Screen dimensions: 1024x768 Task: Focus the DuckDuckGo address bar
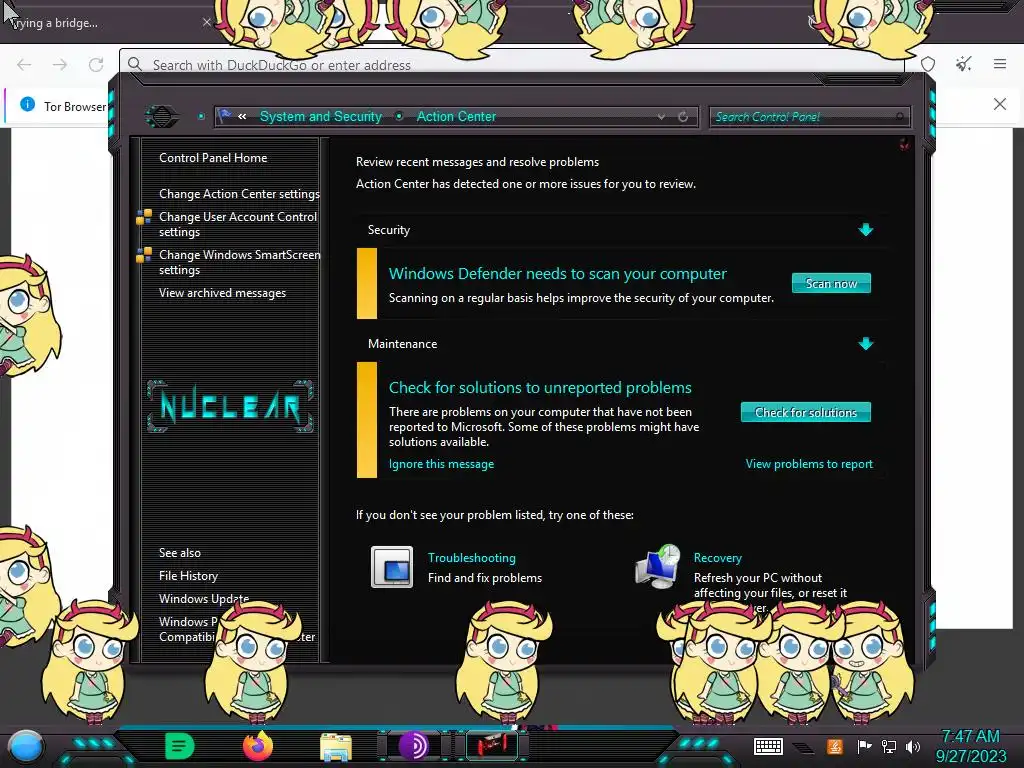(x=513, y=64)
